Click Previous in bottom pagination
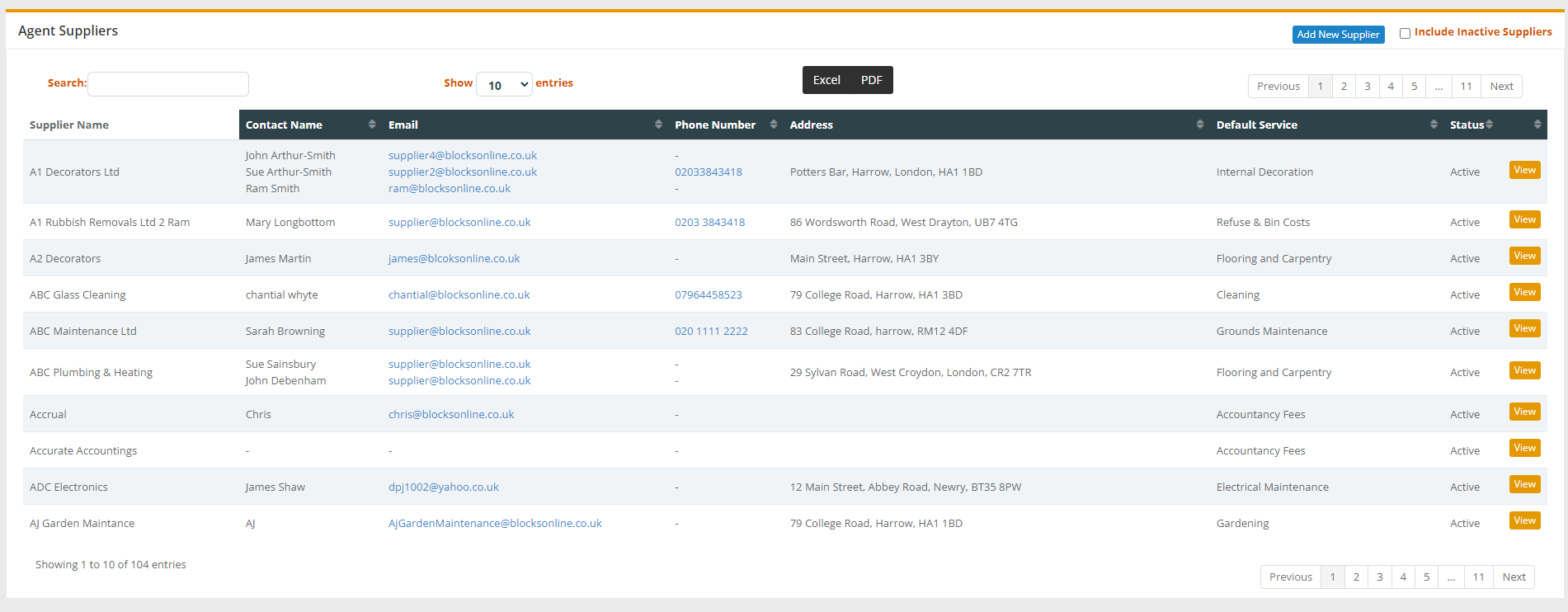The height and width of the screenshot is (612, 1568). 1291,577
